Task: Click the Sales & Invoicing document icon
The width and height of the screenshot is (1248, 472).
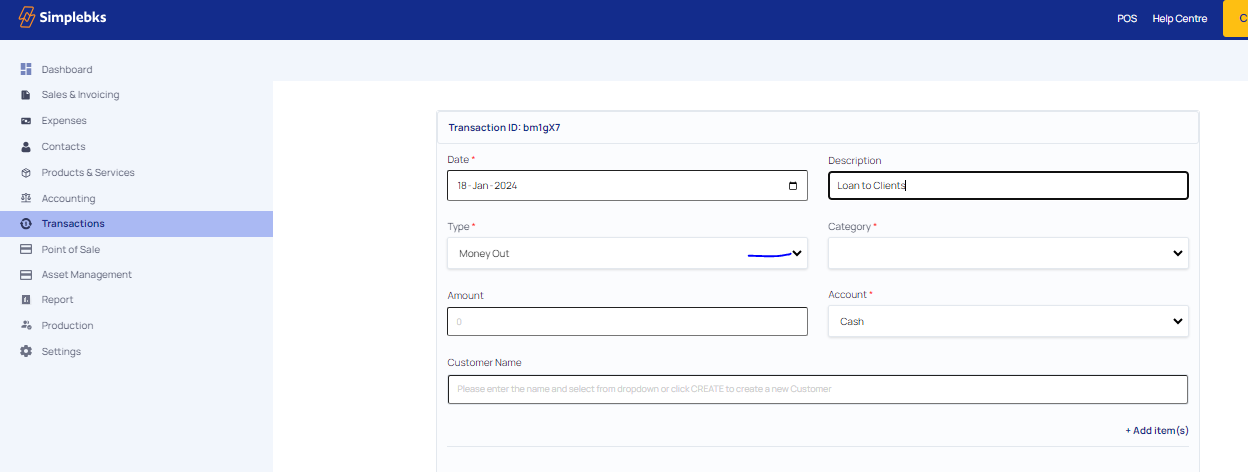Action: 26,95
